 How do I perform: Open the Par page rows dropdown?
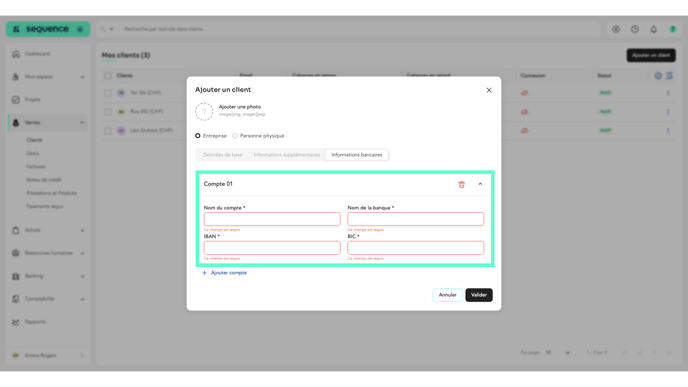click(x=558, y=353)
